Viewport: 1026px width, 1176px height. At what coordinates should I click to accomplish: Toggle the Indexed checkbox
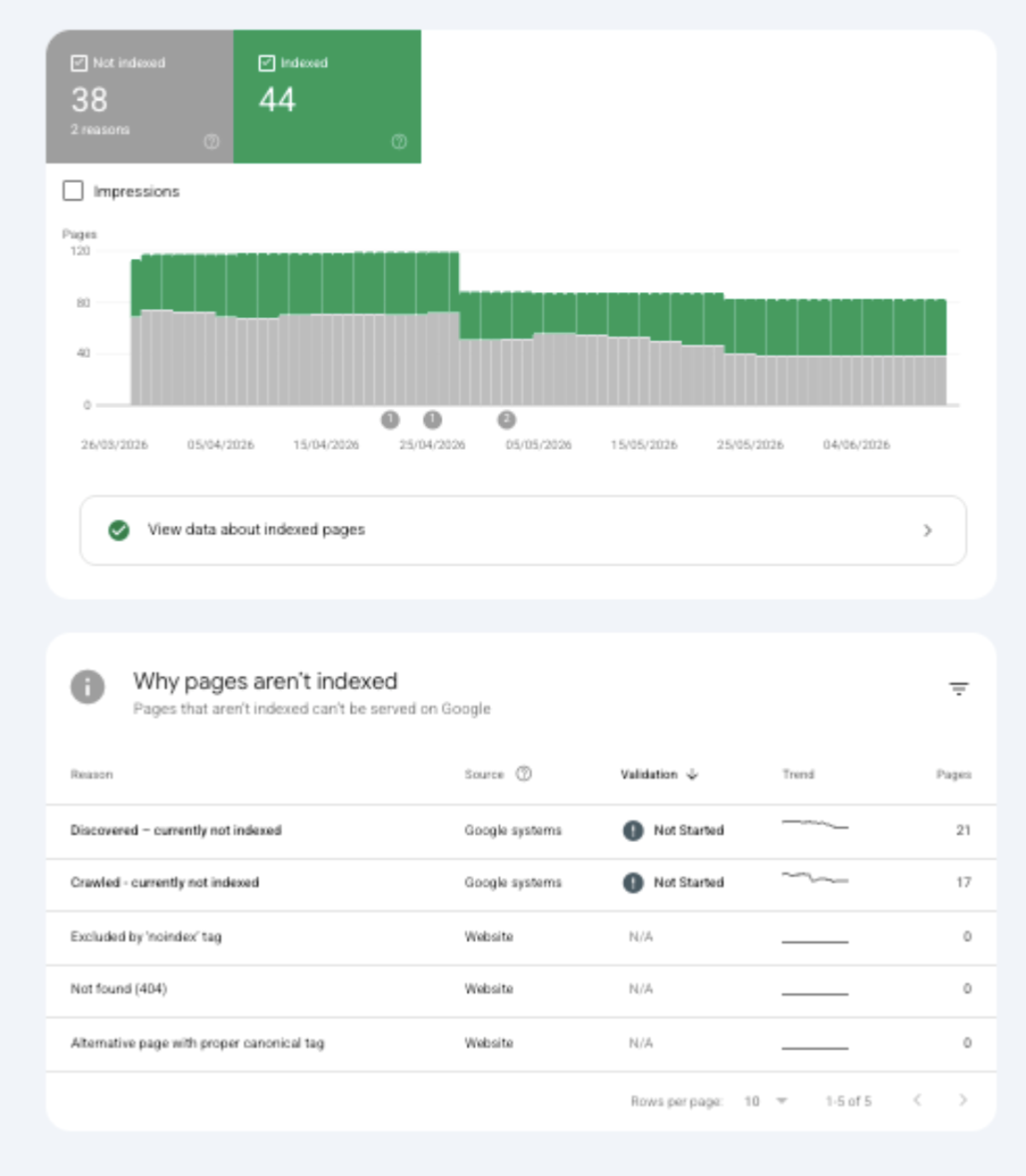tap(266, 63)
